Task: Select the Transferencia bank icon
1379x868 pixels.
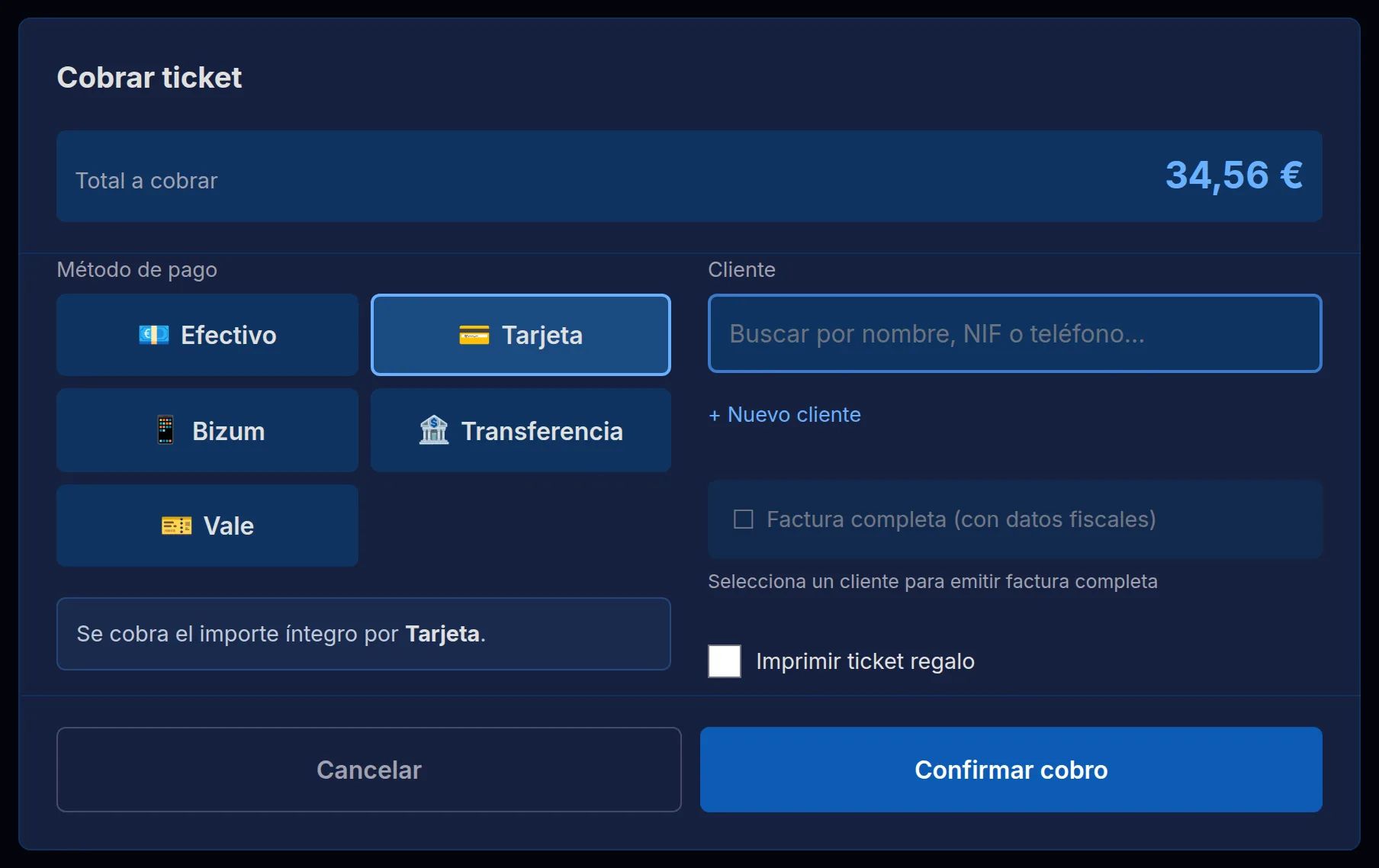Action: tap(434, 430)
